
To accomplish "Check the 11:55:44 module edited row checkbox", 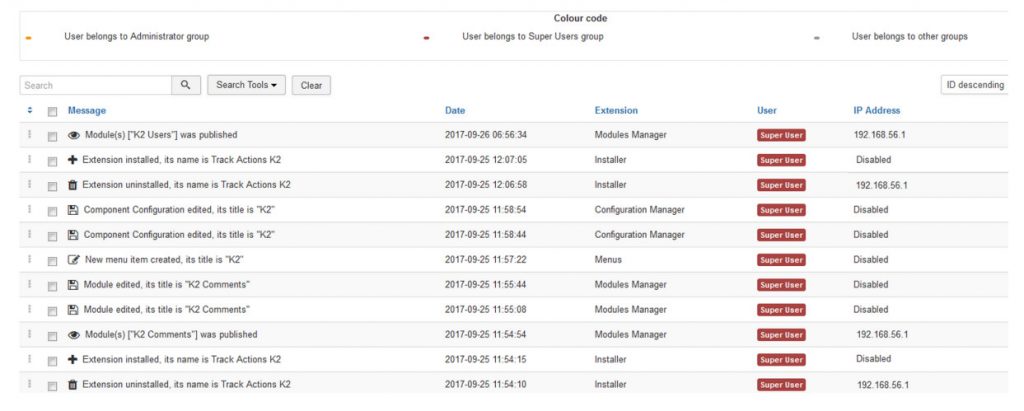I will tap(52, 286).
